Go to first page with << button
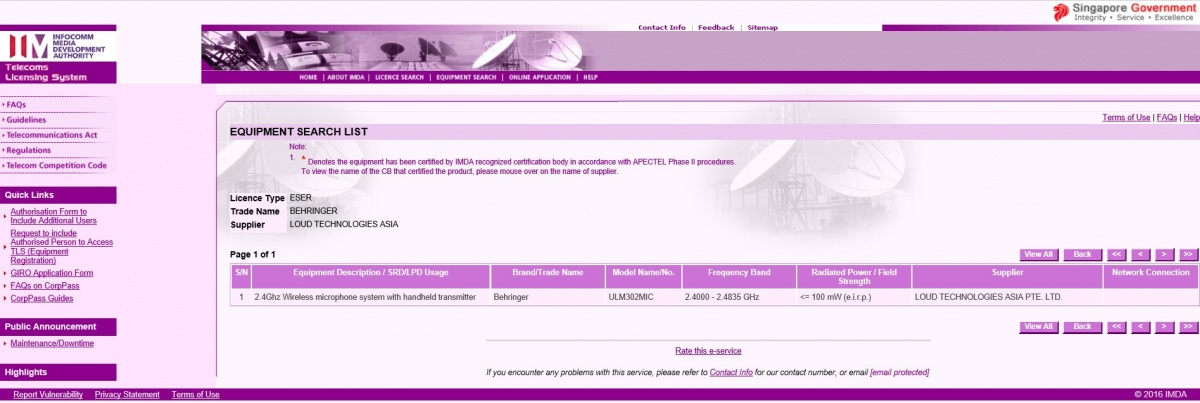Screen dimensions: 1200x403 (x=1117, y=254)
